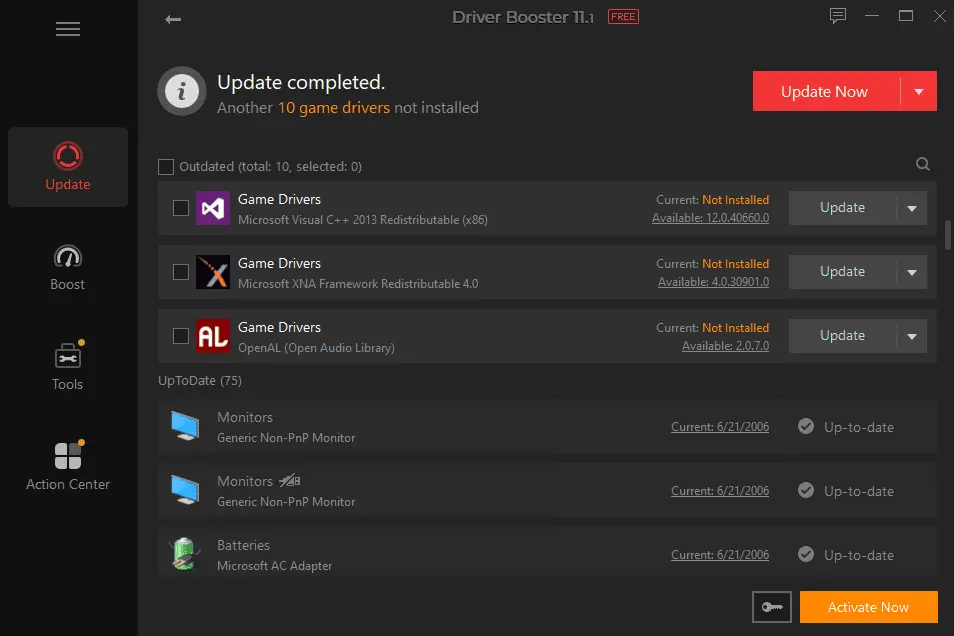Open the Tools section
The height and width of the screenshot is (636, 954).
pyautogui.click(x=68, y=367)
